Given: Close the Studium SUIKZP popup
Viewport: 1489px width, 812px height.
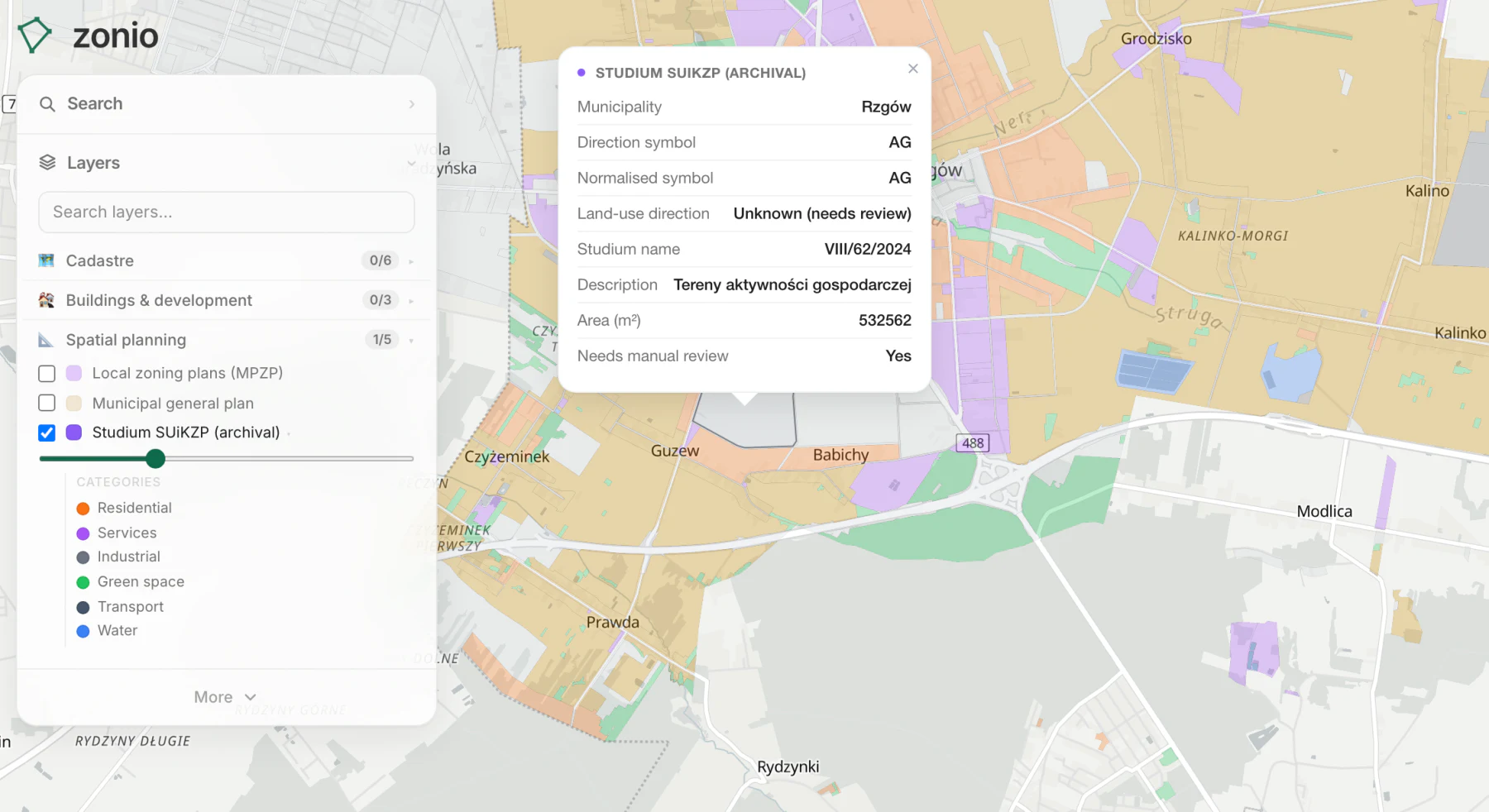Looking at the screenshot, I should point(913,69).
